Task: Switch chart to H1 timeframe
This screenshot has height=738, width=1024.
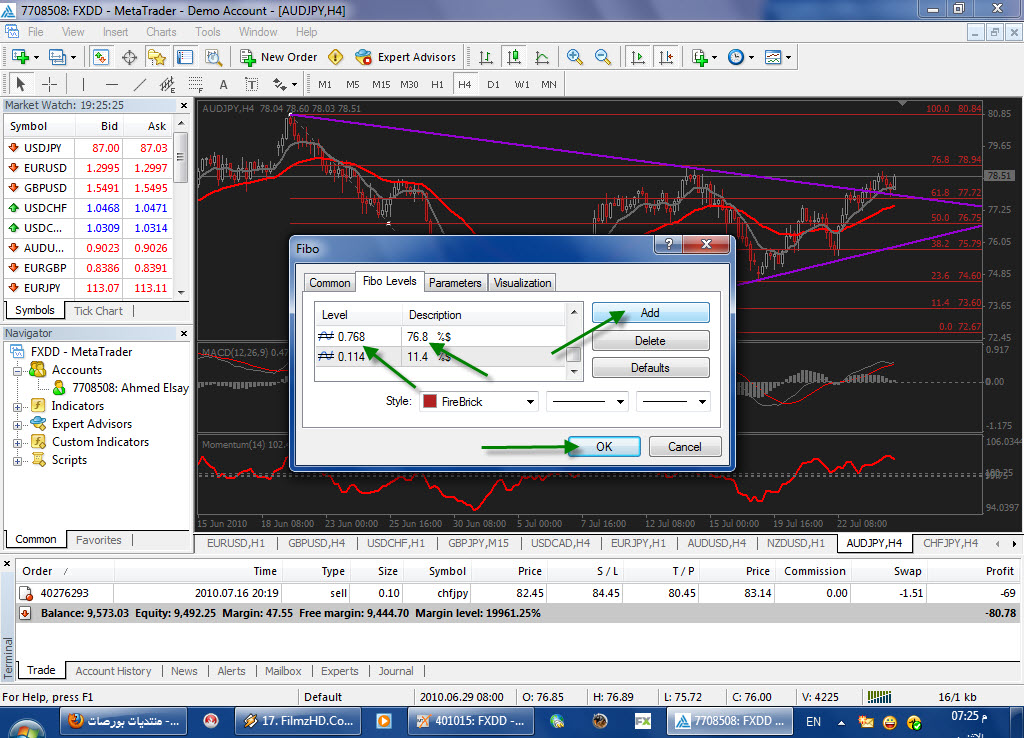Action: coord(437,84)
